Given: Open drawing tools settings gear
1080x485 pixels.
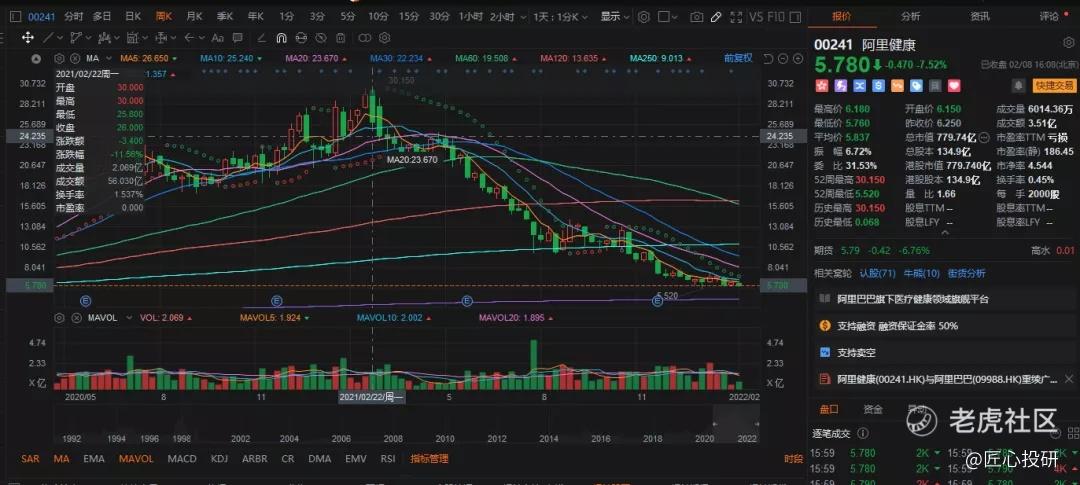Looking at the screenshot, I should pos(384,38).
